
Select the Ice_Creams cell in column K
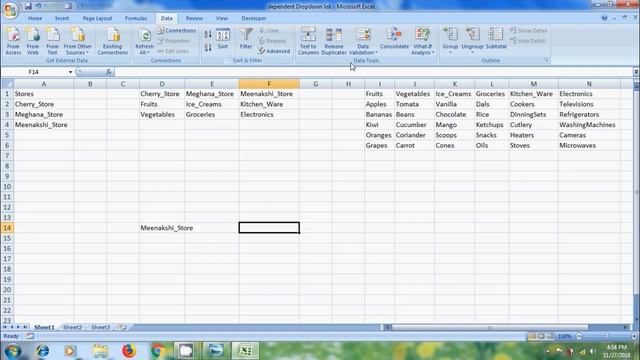click(455, 94)
